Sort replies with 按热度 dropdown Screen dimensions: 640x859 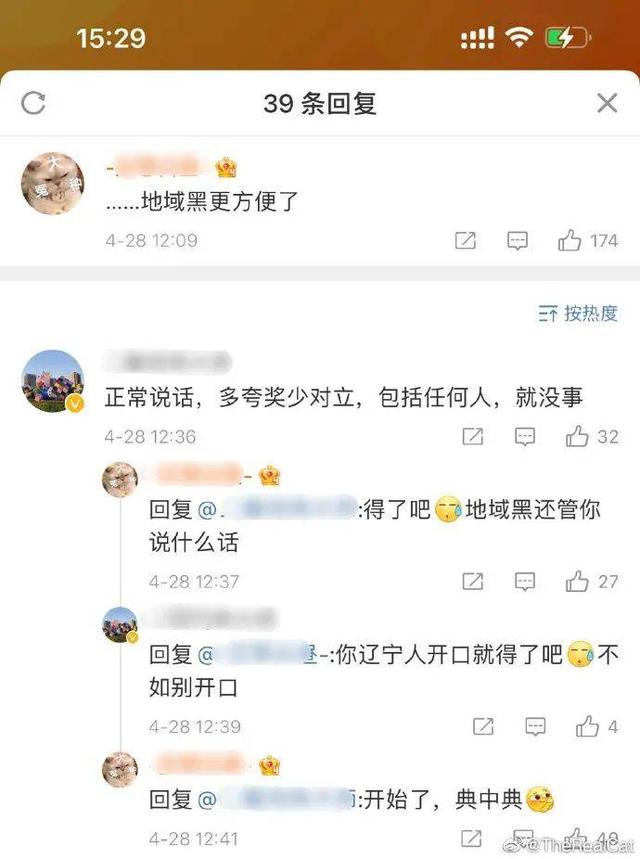578,313
